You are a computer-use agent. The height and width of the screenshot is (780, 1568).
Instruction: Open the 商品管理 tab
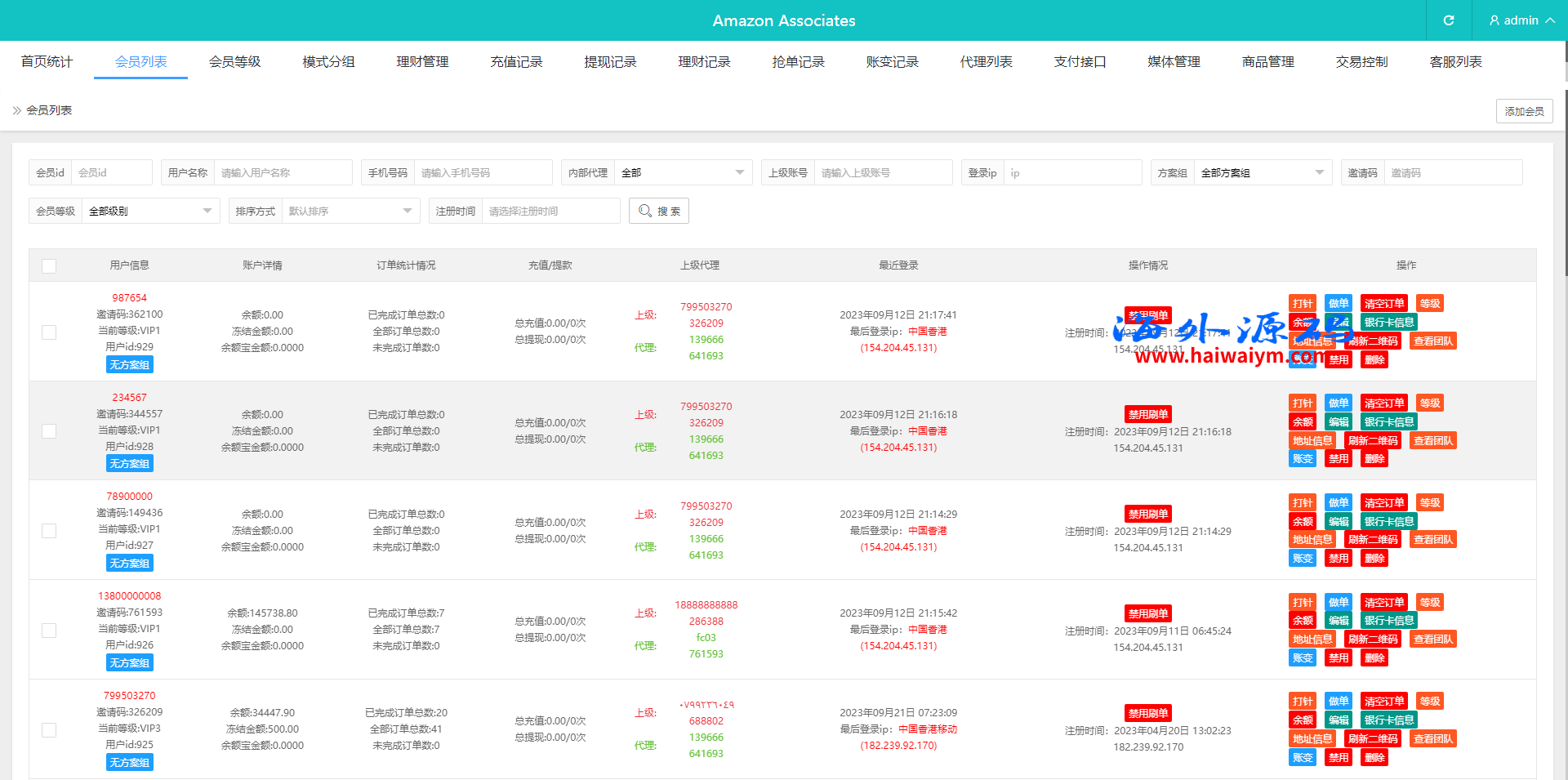(1267, 62)
